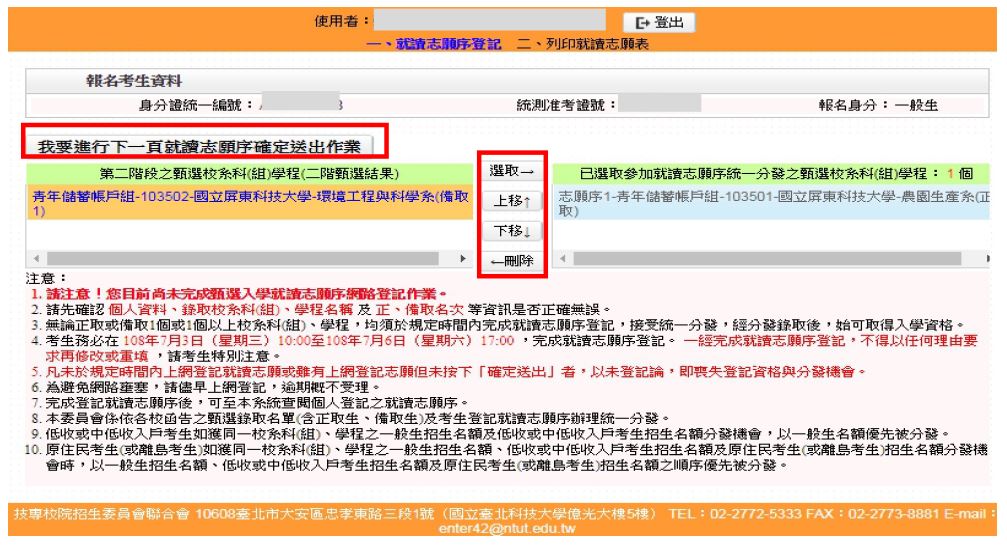Click the ←刪除 delete button
Image resolution: width=1007 pixels, height=545 pixels.
pos(512,261)
